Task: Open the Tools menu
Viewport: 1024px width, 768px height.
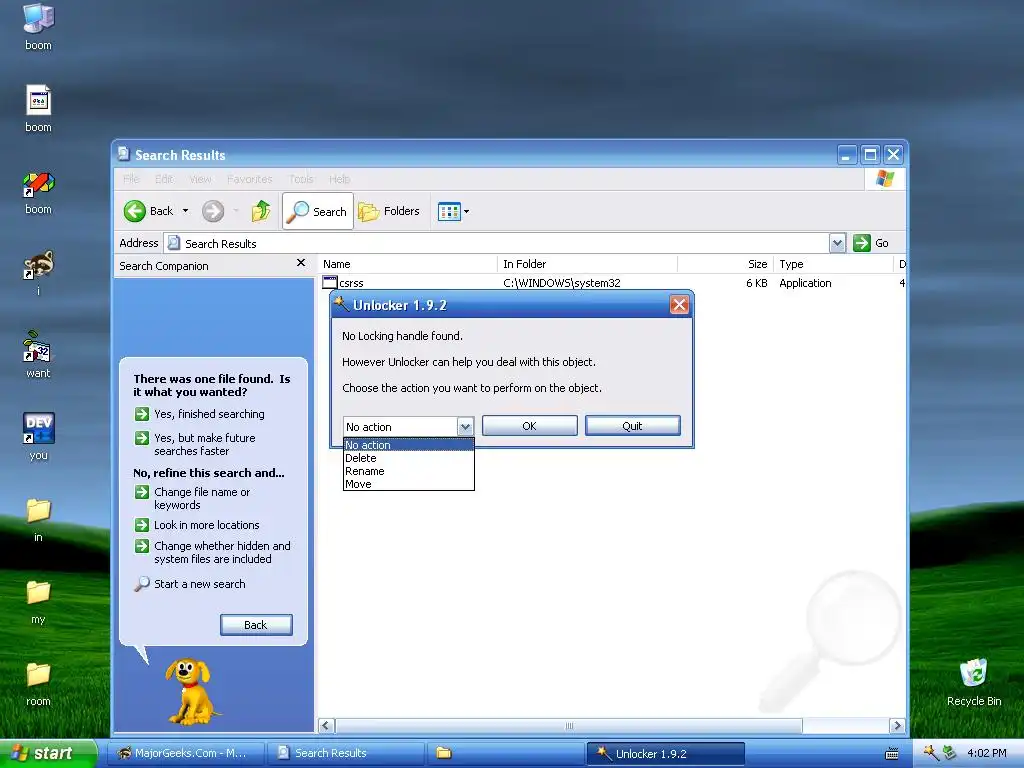Action: (x=301, y=179)
